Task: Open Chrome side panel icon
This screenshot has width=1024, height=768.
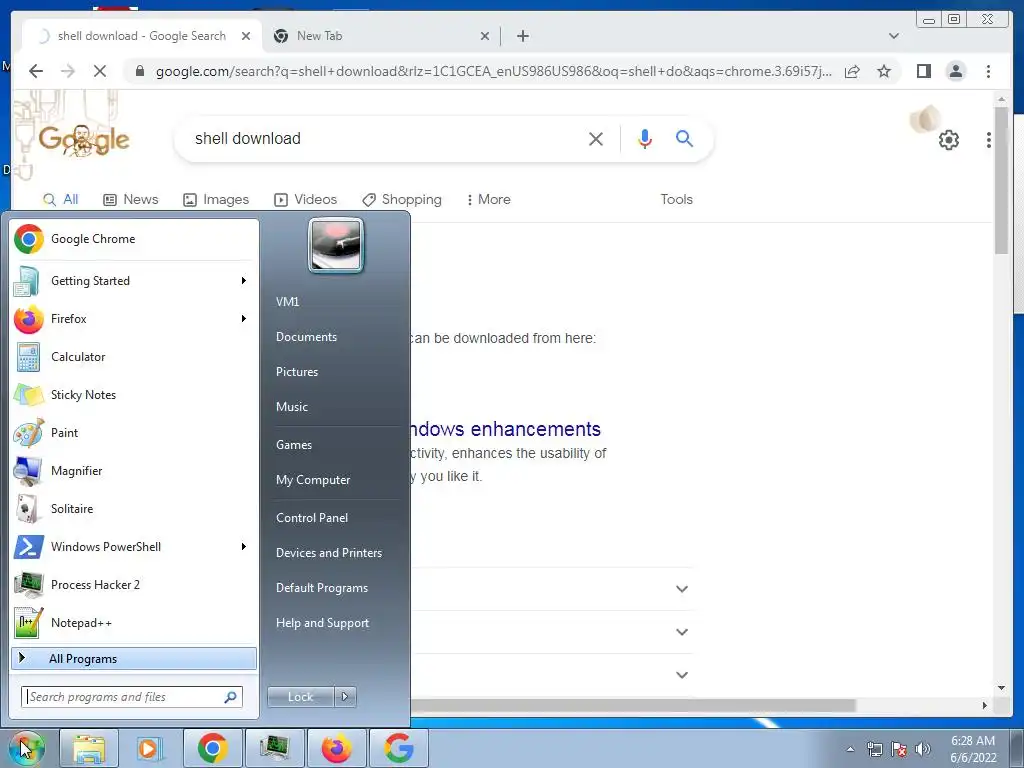Action: coord(923,71)
